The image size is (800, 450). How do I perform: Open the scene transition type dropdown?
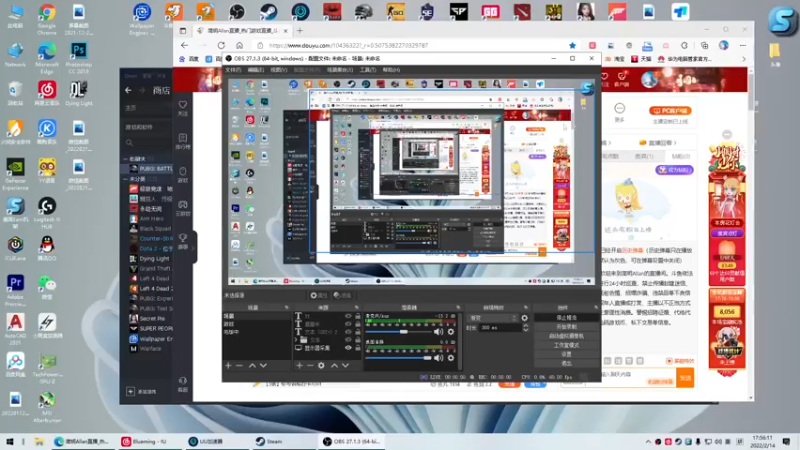tap(492, 318)
